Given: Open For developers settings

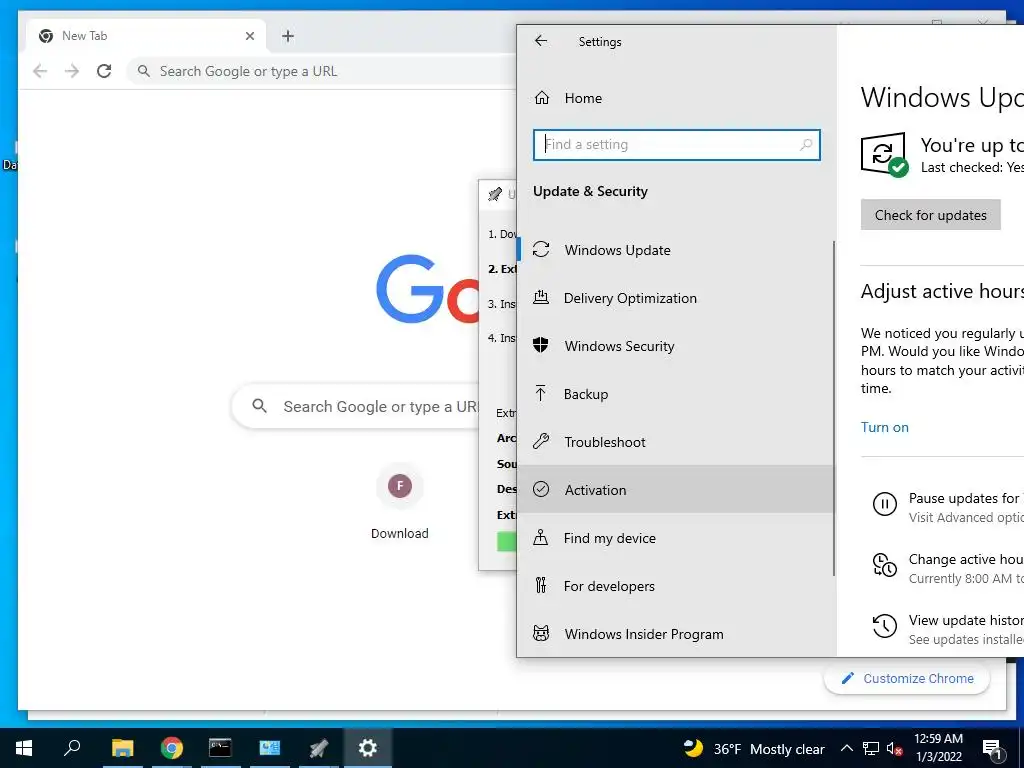Looking at the screenshot, I should click(x=675, y=586).
